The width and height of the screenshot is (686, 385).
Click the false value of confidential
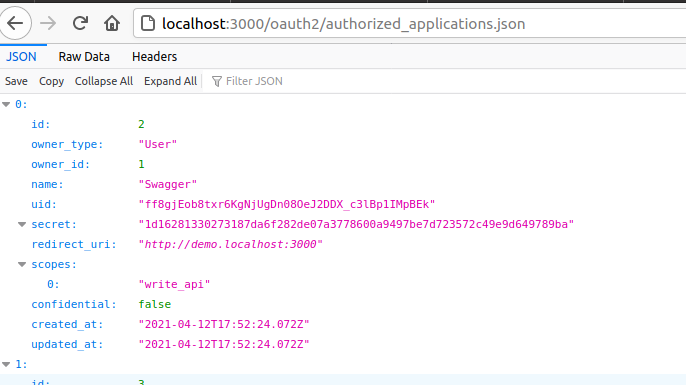(154, 304)
